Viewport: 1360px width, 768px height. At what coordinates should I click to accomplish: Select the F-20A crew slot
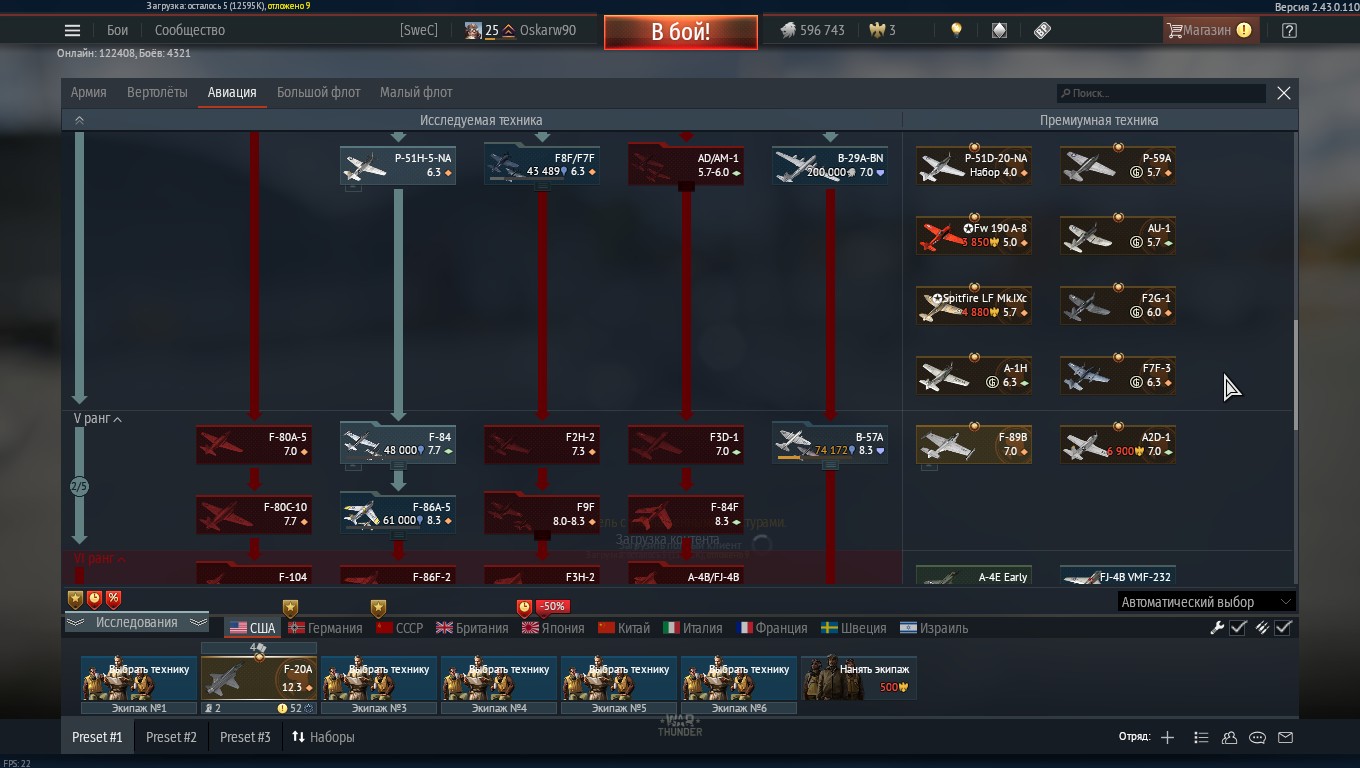coord(259,677)
